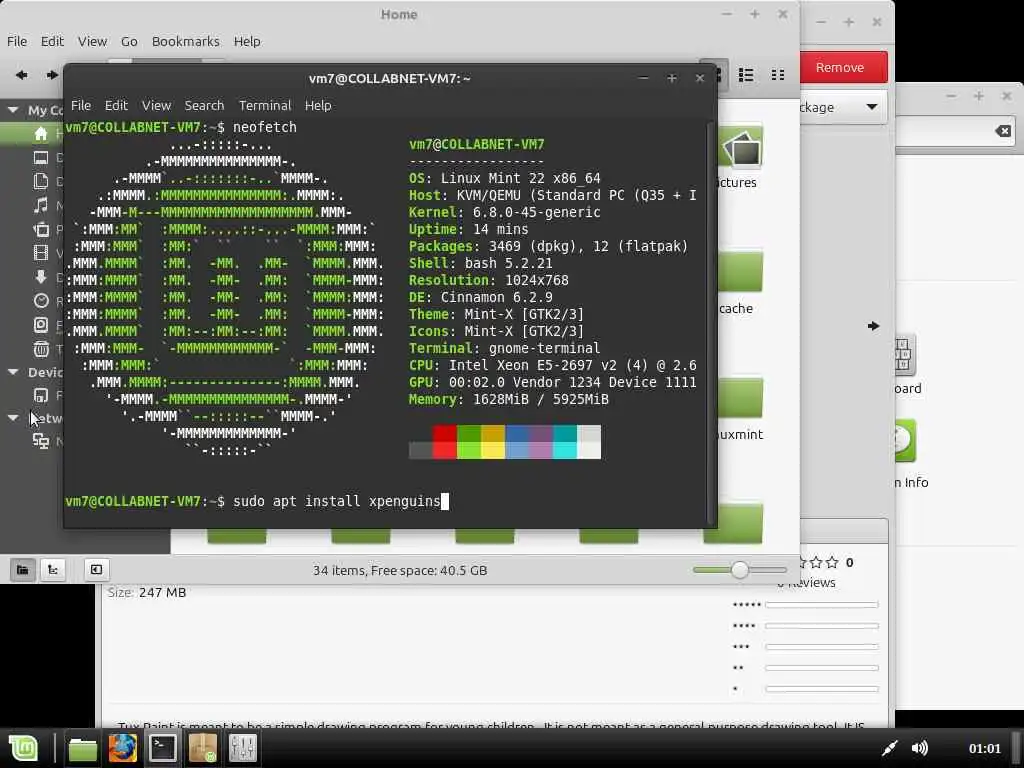
Task: Collapse the My Computer sidebar section
Action: [12, 110]
